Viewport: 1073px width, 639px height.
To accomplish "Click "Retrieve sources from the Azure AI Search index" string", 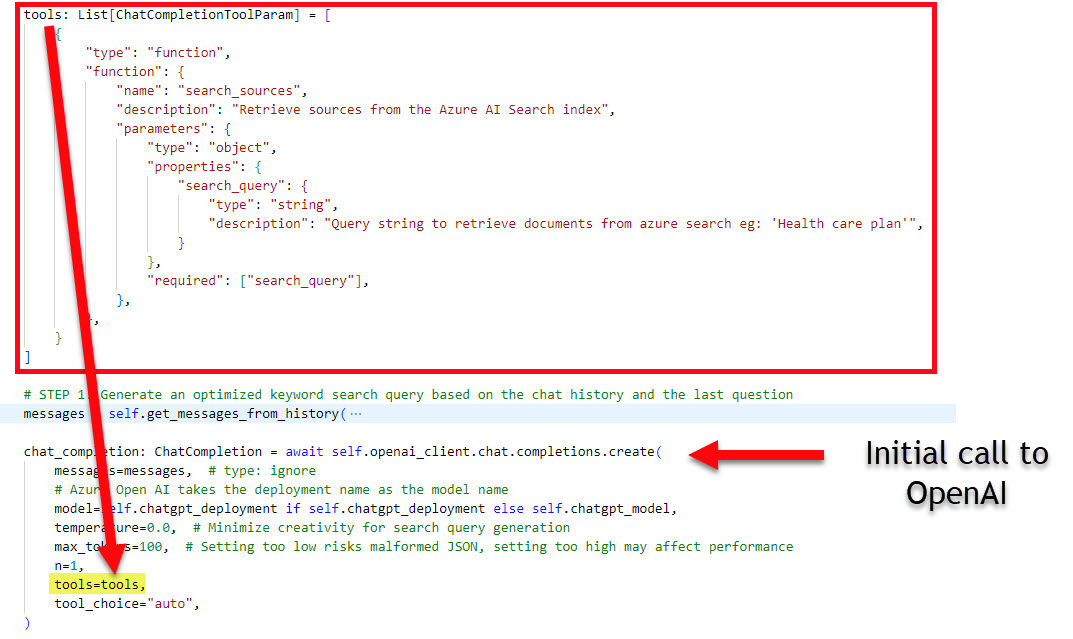I will coord(420,110).
